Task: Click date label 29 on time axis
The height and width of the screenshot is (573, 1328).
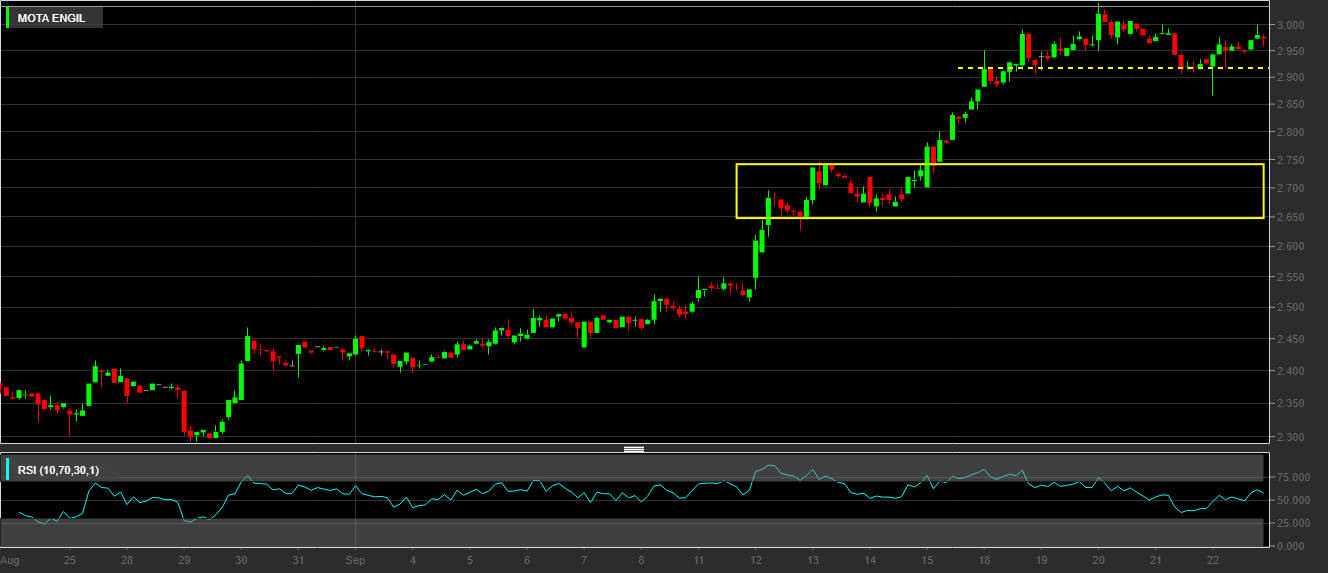Action: click(184, 561)
